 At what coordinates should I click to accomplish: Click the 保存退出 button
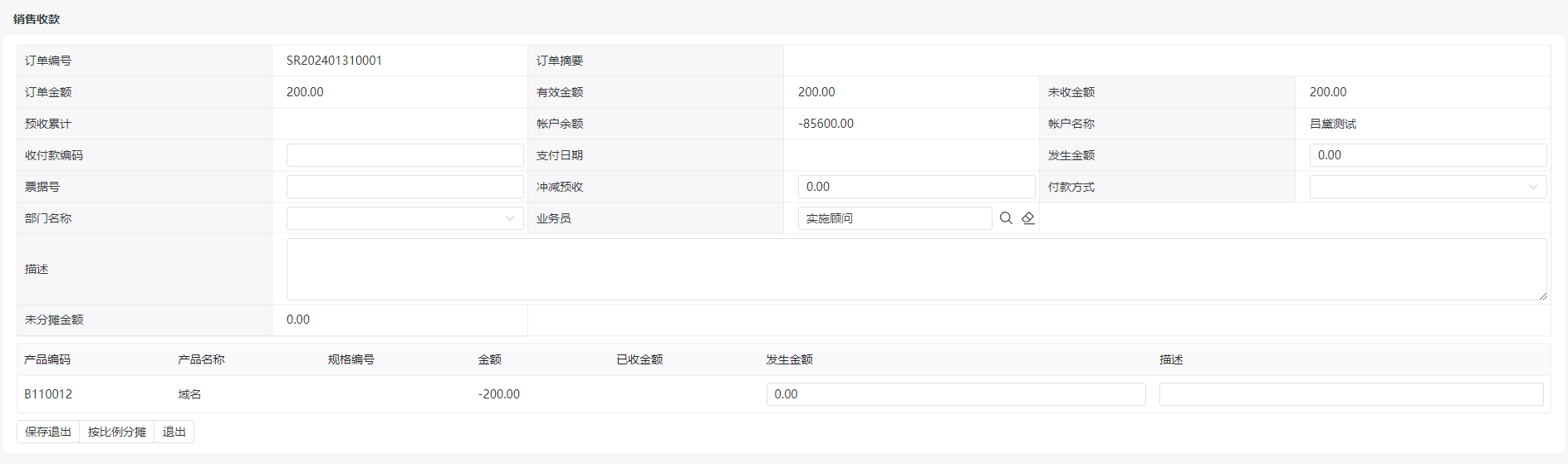pyautogui.click(x=48, y=432)
